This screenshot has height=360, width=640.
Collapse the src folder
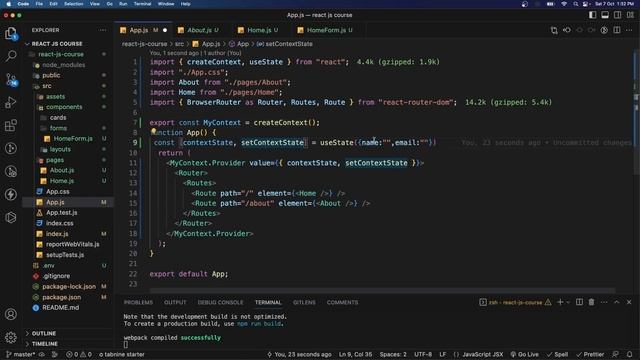(x=47, y=86)
